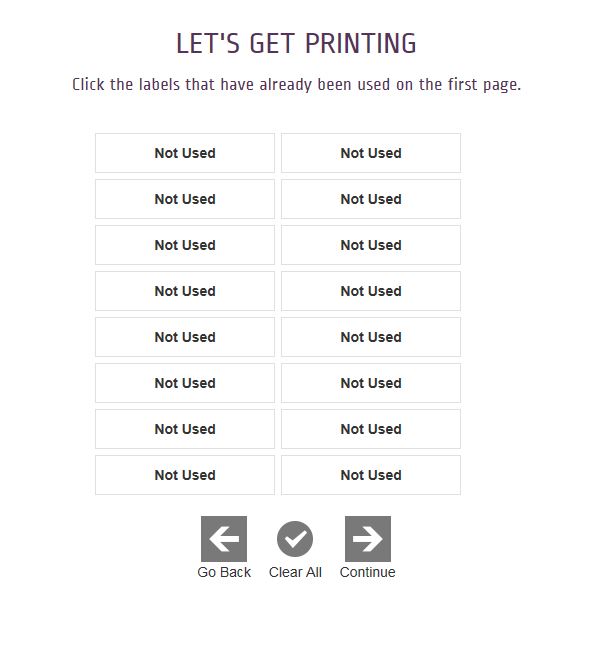Click the Continue right arrow icon
The height and width of the screenshot is (654, 594).
pos(368,539)
